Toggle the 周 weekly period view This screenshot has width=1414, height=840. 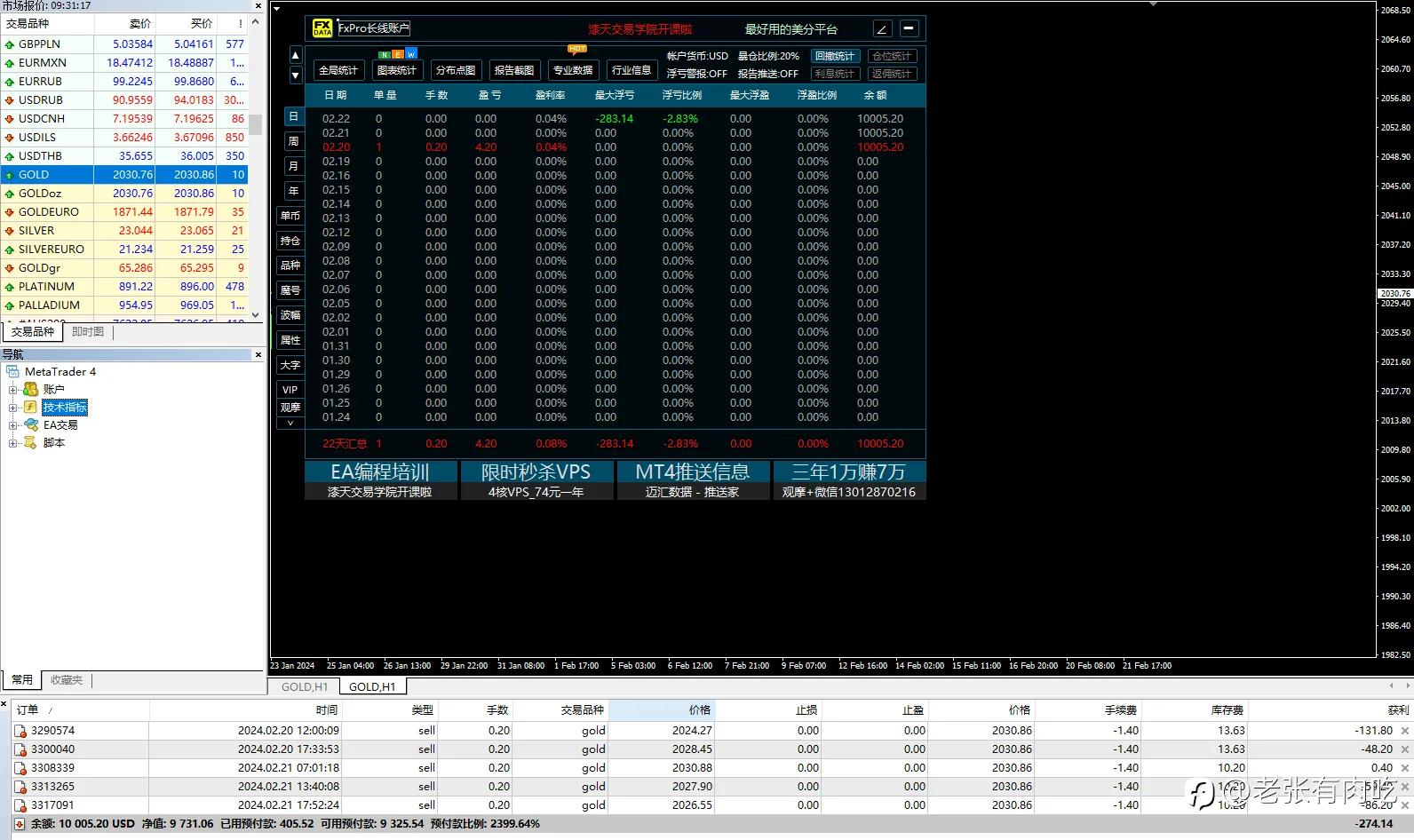click(294, 141)
